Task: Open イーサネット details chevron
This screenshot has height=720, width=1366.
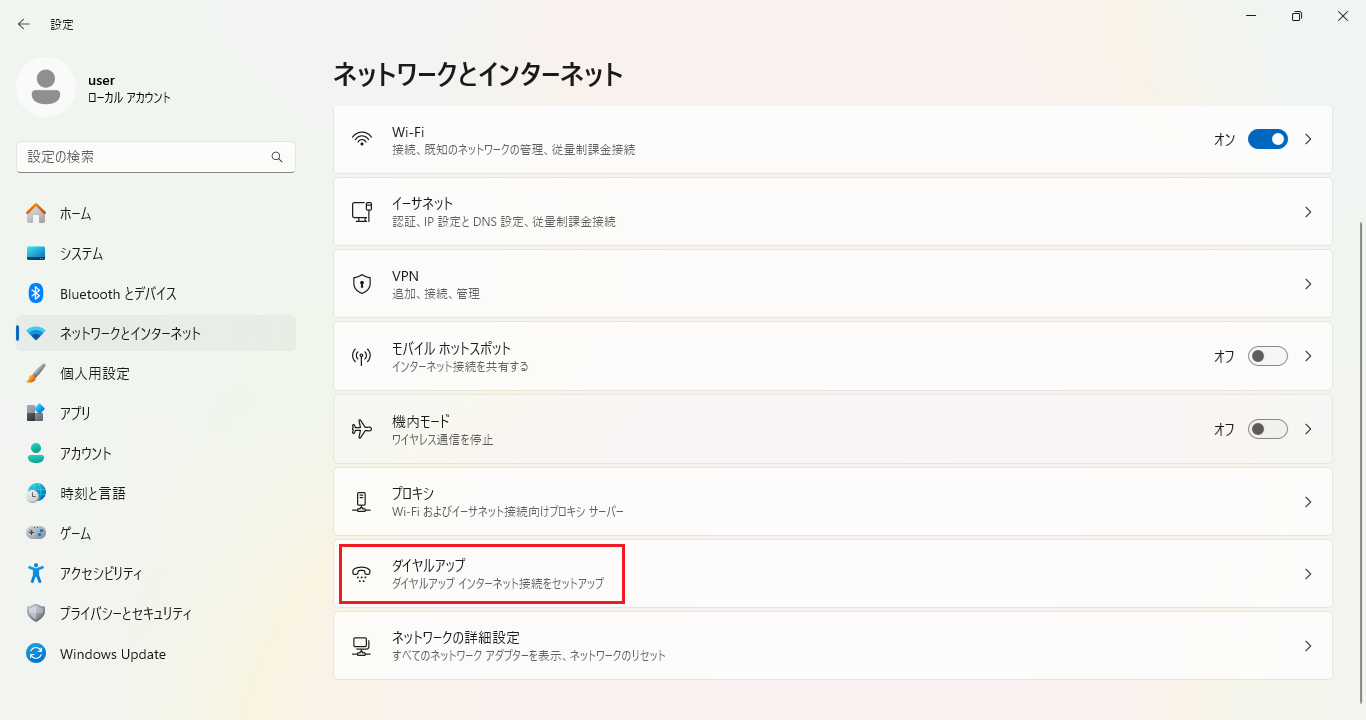Action: [x=1308, y=212]
